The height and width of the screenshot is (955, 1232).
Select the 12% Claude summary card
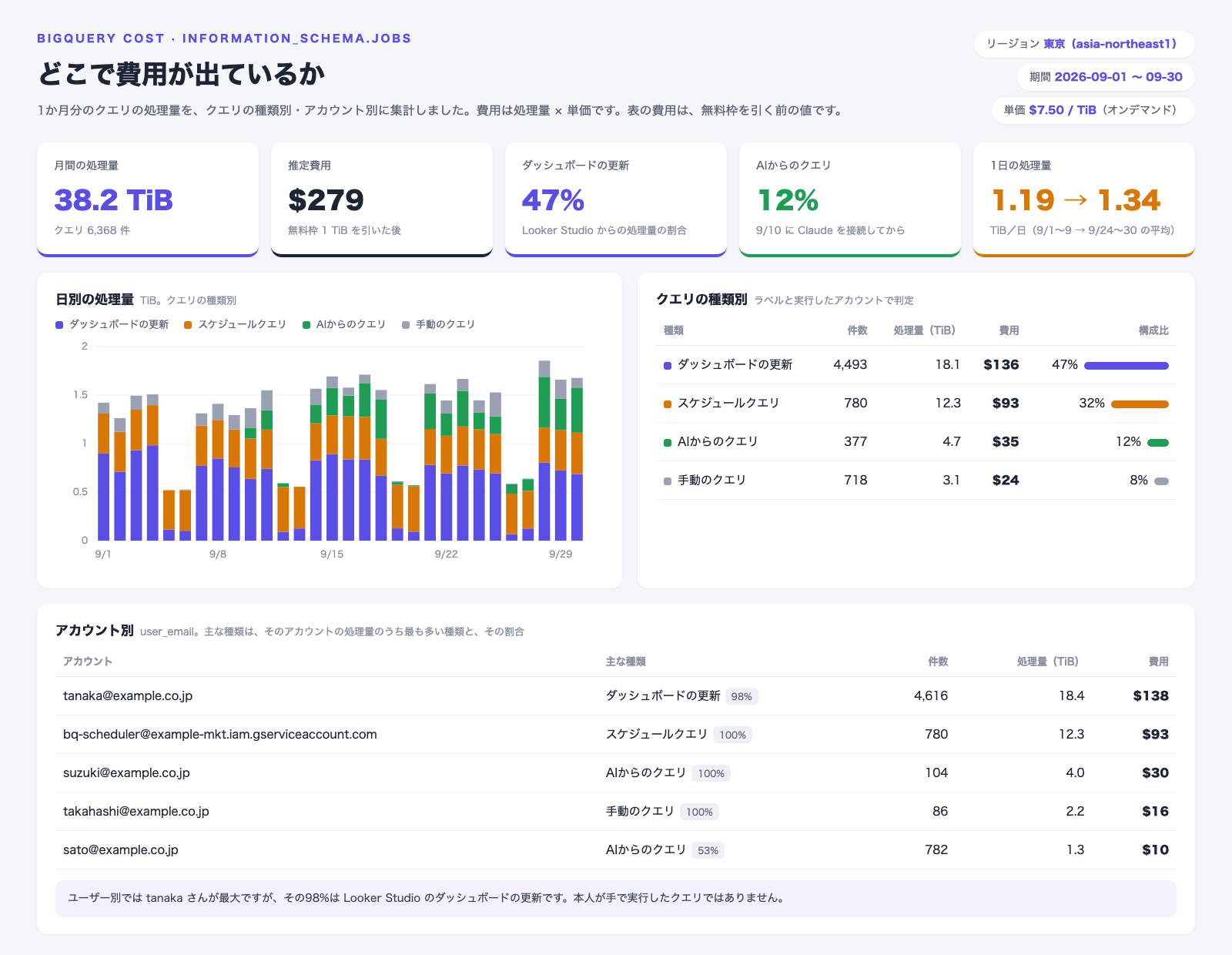(850, 199)
